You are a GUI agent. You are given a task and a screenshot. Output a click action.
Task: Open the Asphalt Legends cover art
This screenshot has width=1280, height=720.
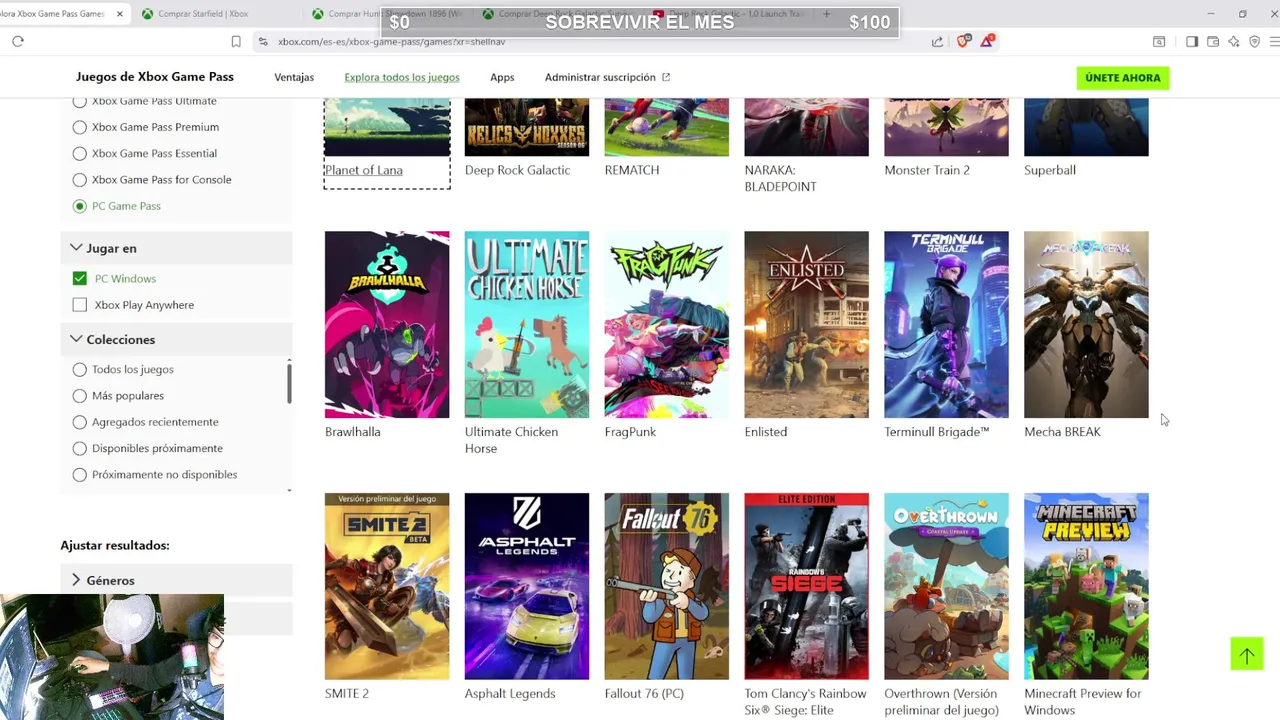tap(527, 586)
